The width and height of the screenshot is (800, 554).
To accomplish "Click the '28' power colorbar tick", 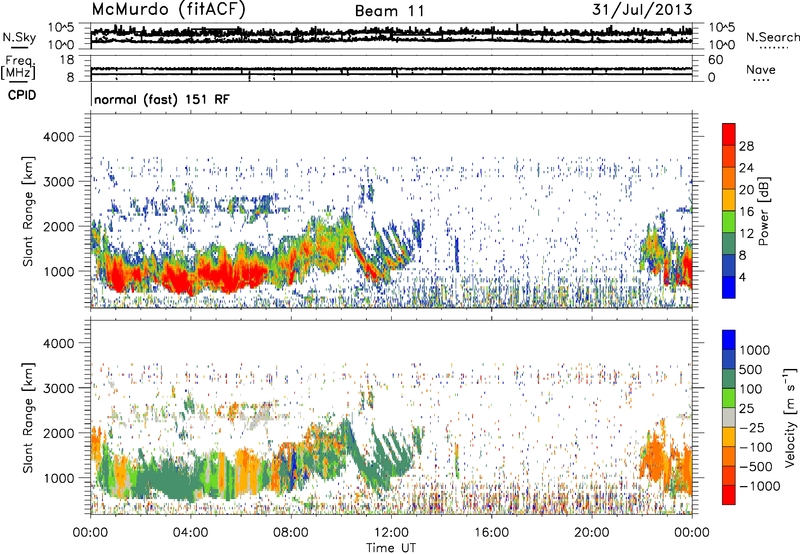I will 746,146.
